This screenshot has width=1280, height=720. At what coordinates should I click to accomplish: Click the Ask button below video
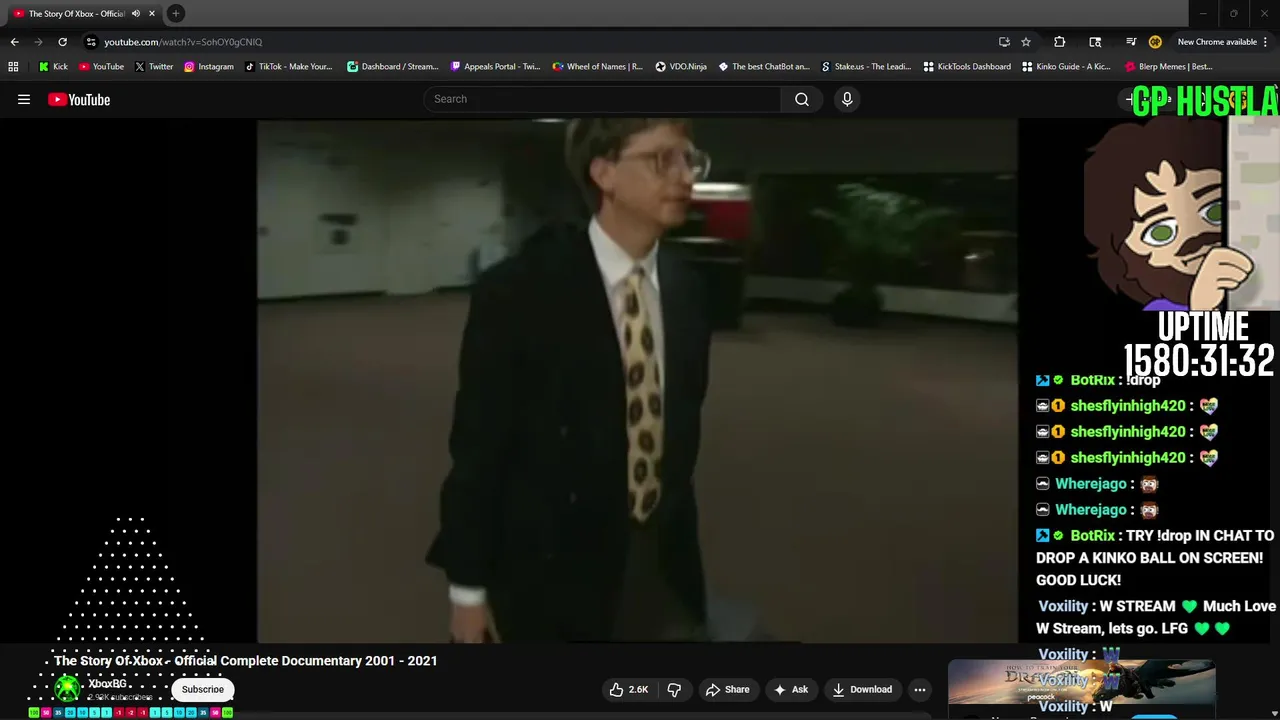click(x=790, y=689)
